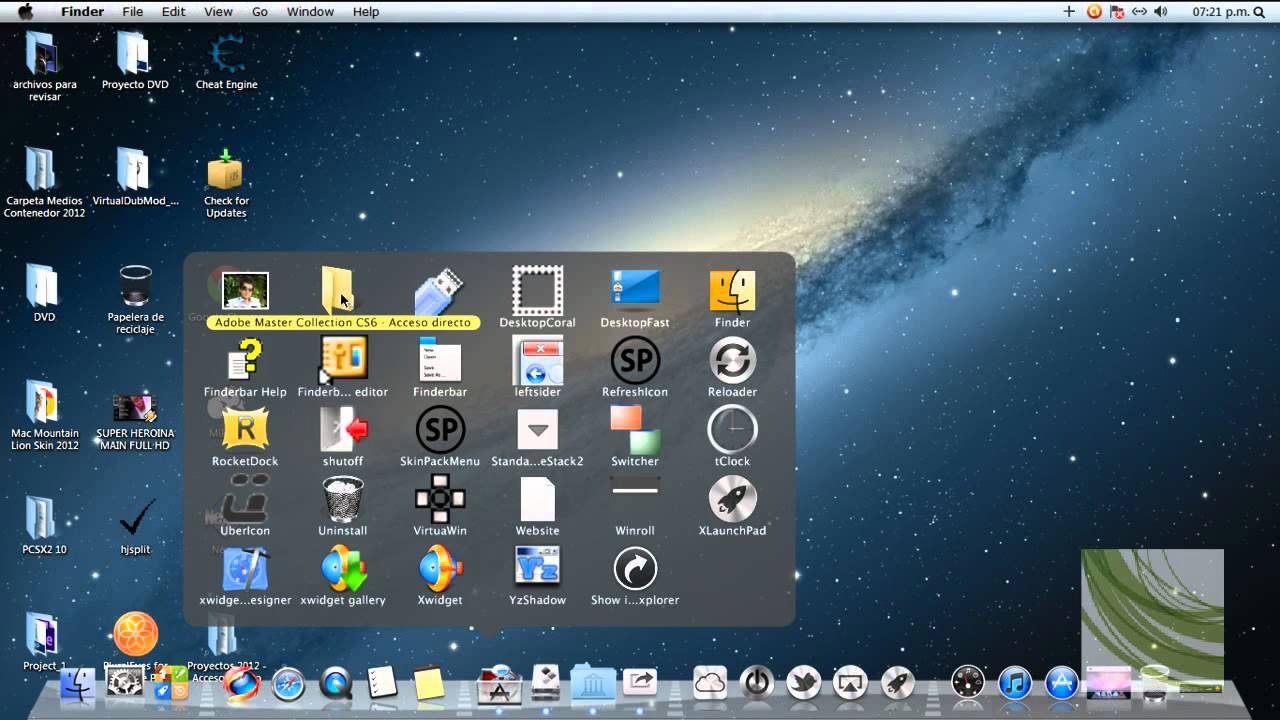Click the flag with red X tray icon
This screenshot has width=1280, height=720.
[1117, 11]
